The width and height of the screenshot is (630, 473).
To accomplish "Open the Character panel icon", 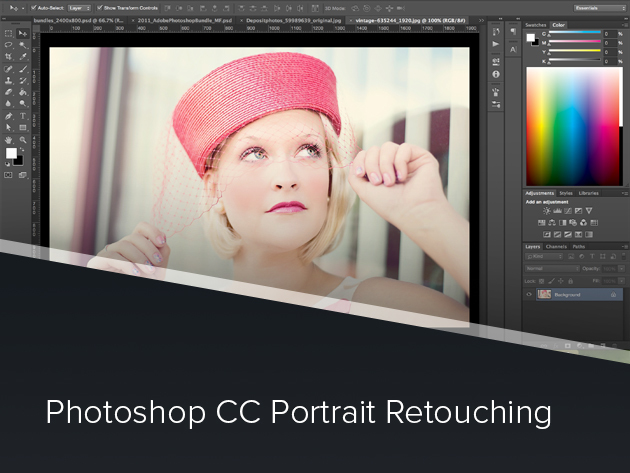I will pos(513,49).
